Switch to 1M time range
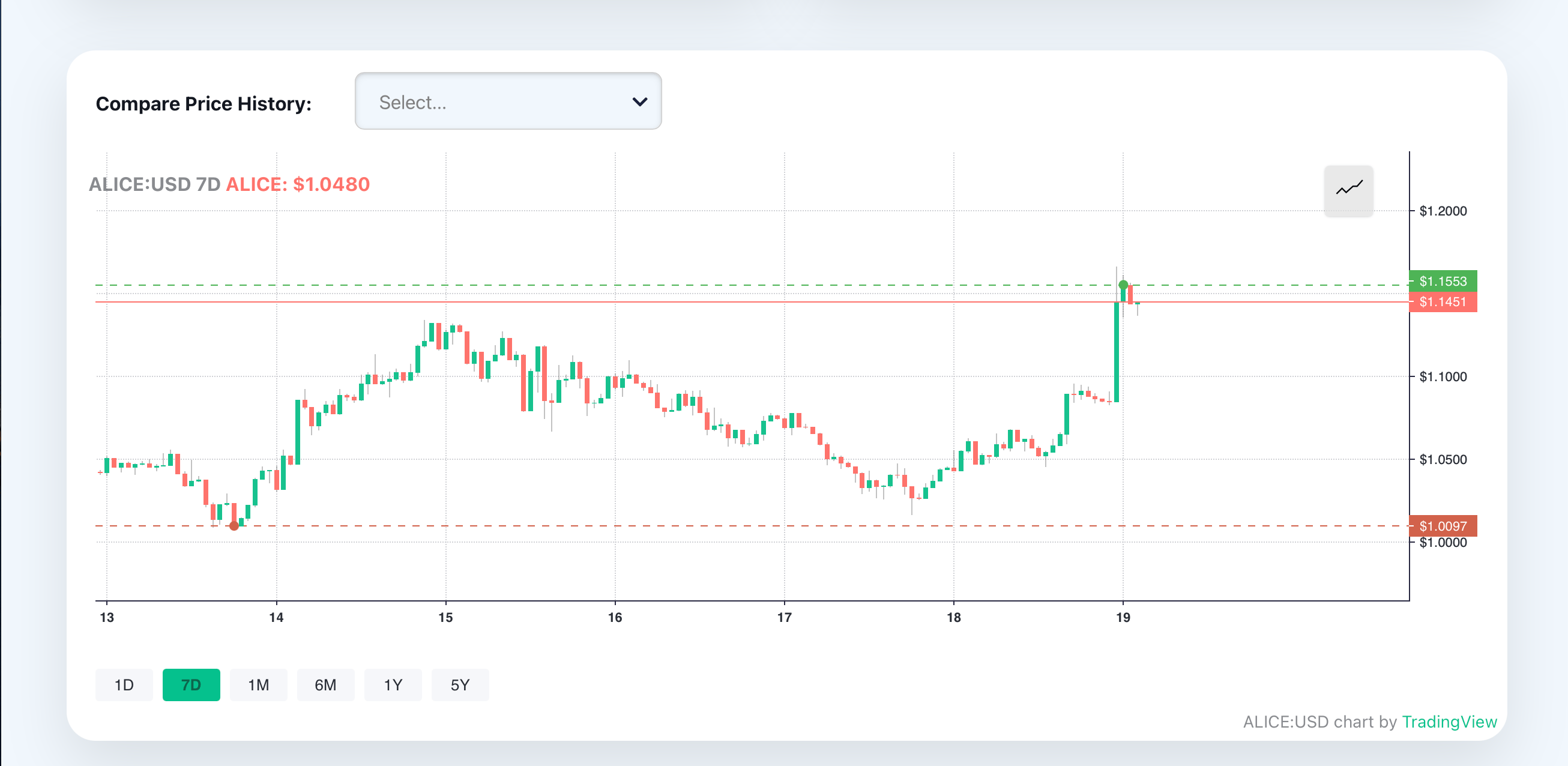This screenshot has width=1568, height=766. tap(258, 684)
